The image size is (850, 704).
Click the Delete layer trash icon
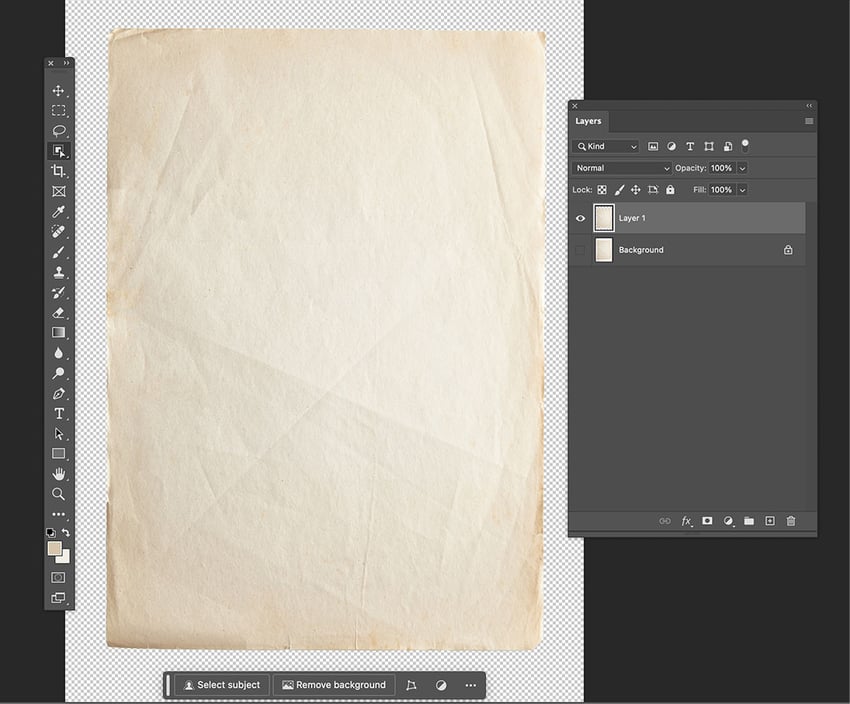point(791,521)
